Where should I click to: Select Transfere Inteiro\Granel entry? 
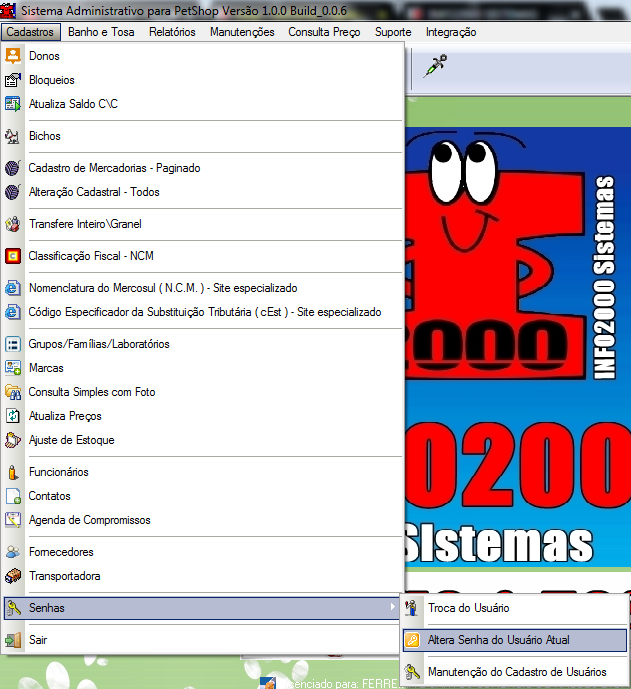coord(203,224)
